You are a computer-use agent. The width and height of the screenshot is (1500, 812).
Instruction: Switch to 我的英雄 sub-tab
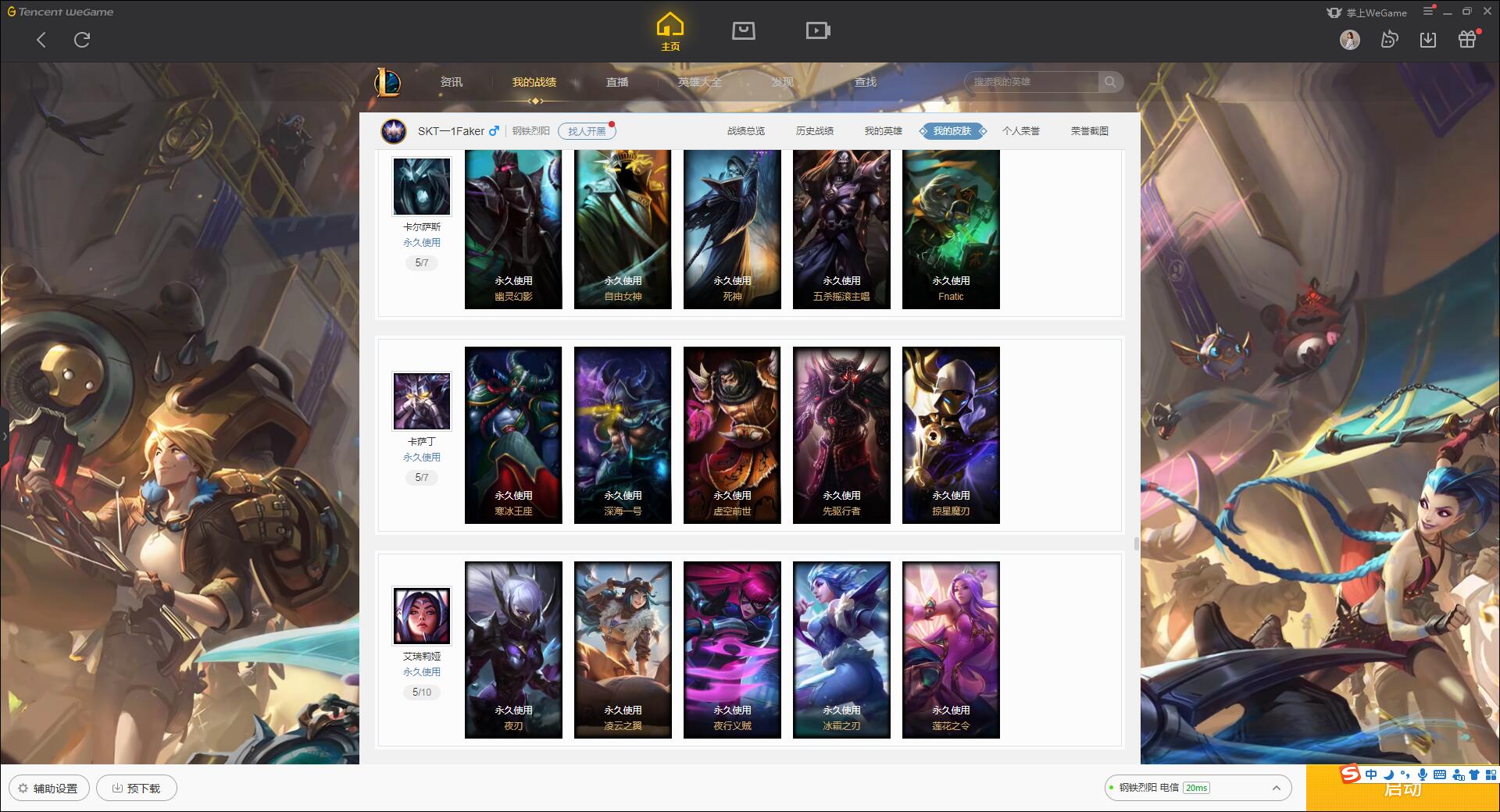point(884,131)
